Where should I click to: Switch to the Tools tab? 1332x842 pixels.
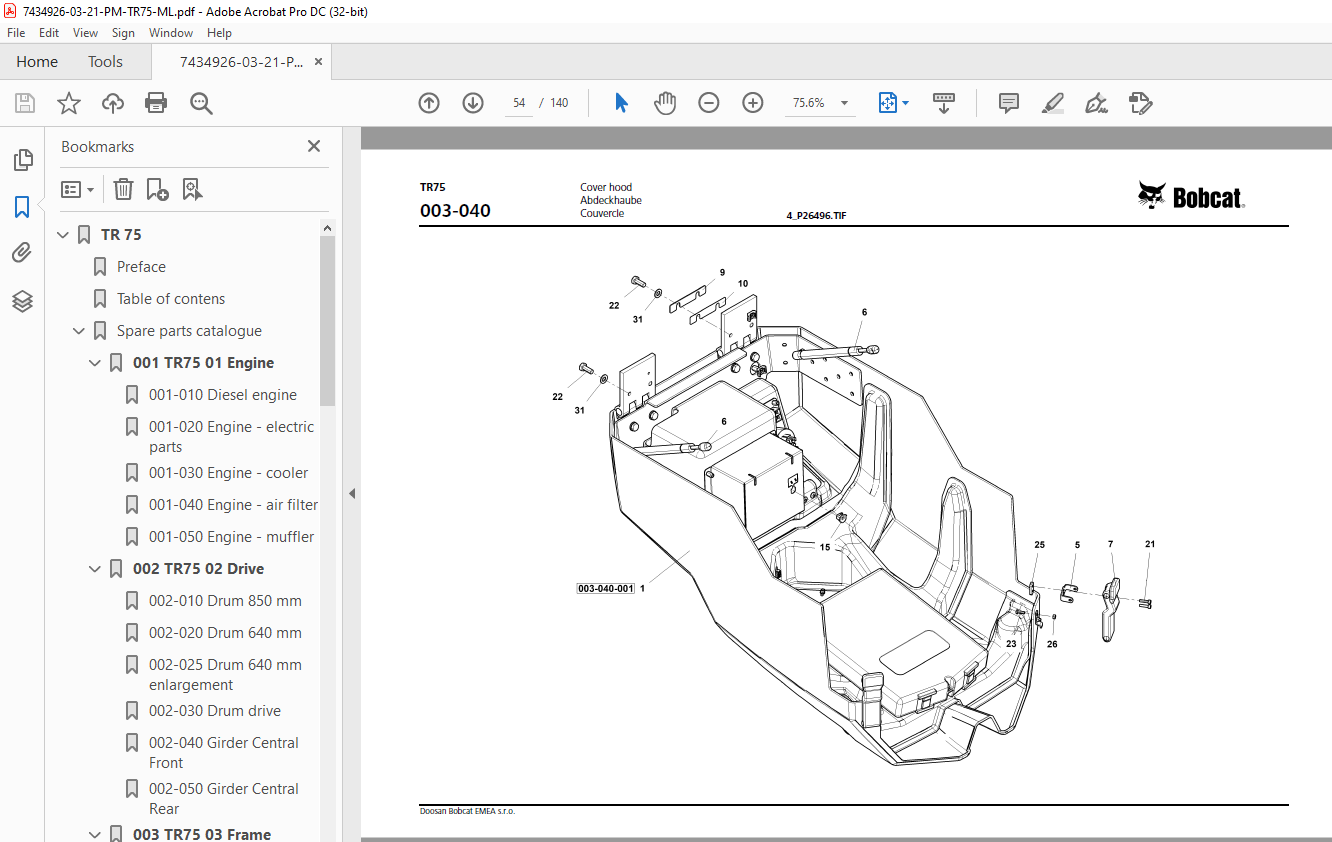tap(105, 62)
